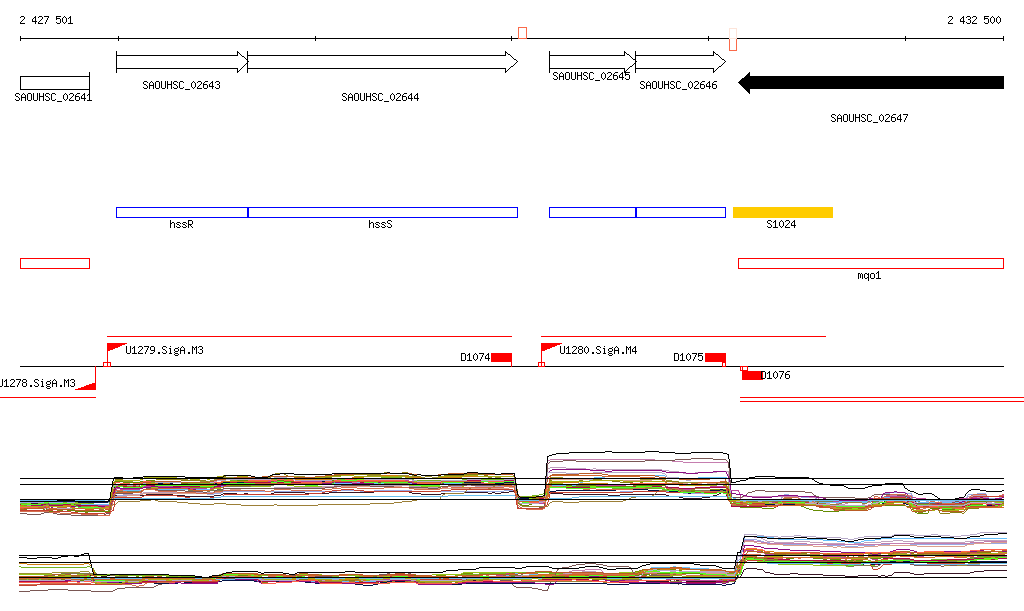Select the D1075 terminator marker
1024x611 pixels.
[x=716, y=358]
